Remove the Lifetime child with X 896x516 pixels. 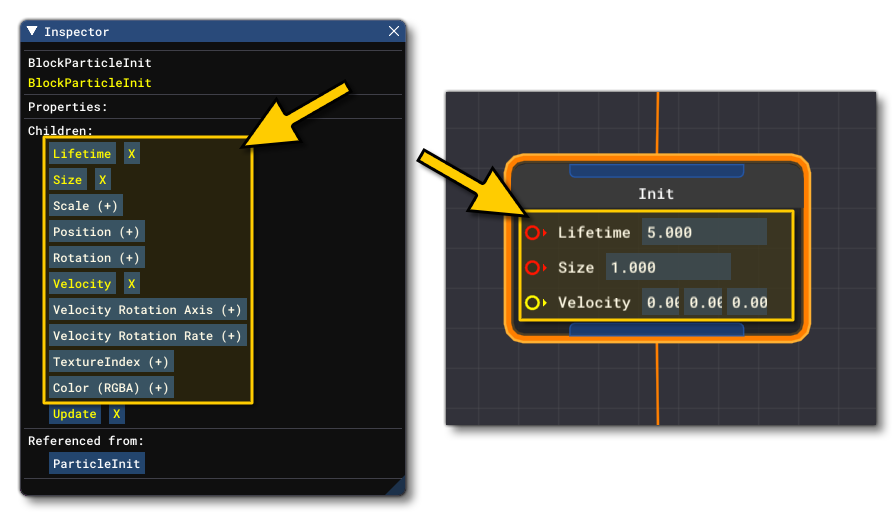[132, 154]
